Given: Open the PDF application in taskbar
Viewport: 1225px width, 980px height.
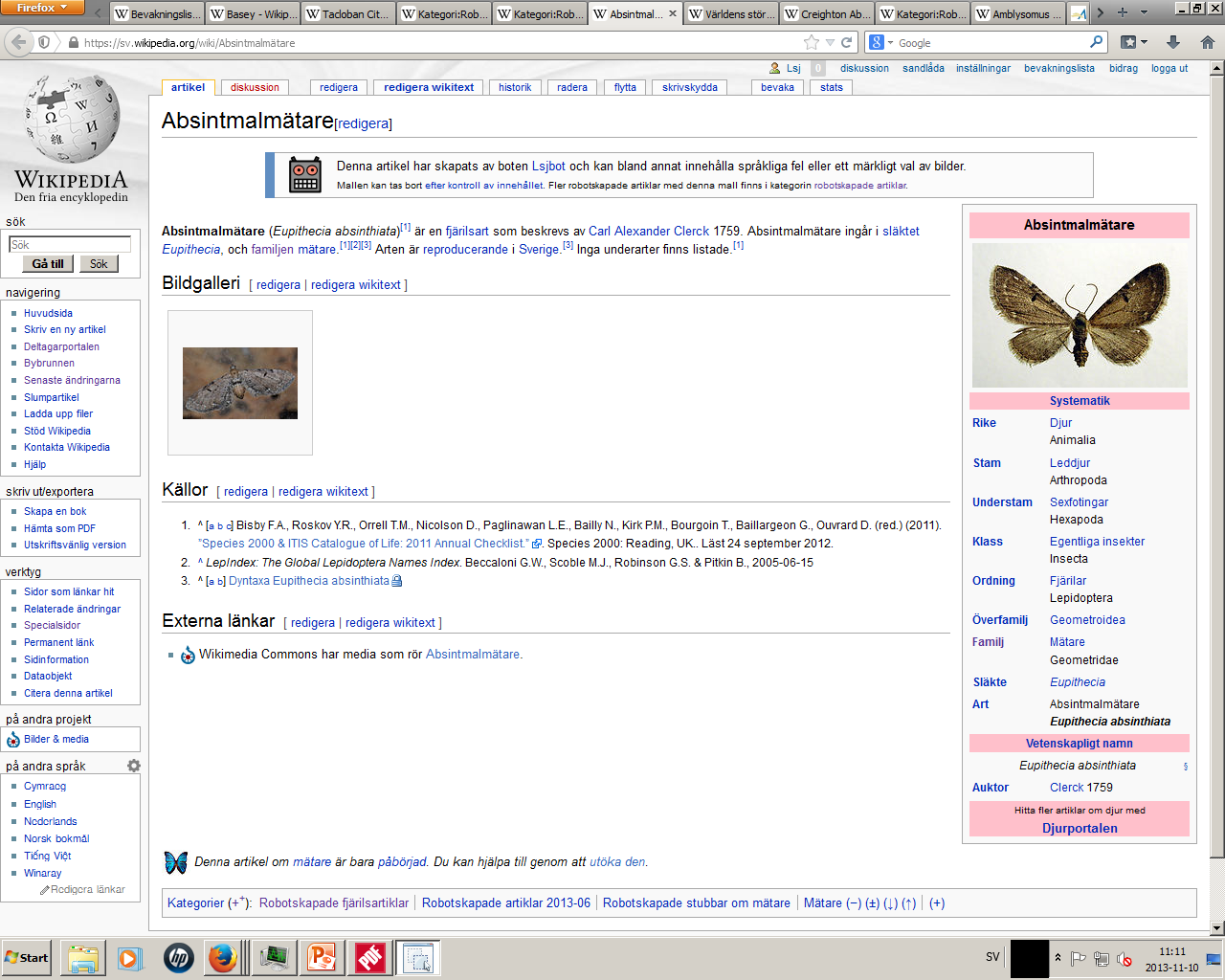Looking at the screenshot, I should pos(369,957).
